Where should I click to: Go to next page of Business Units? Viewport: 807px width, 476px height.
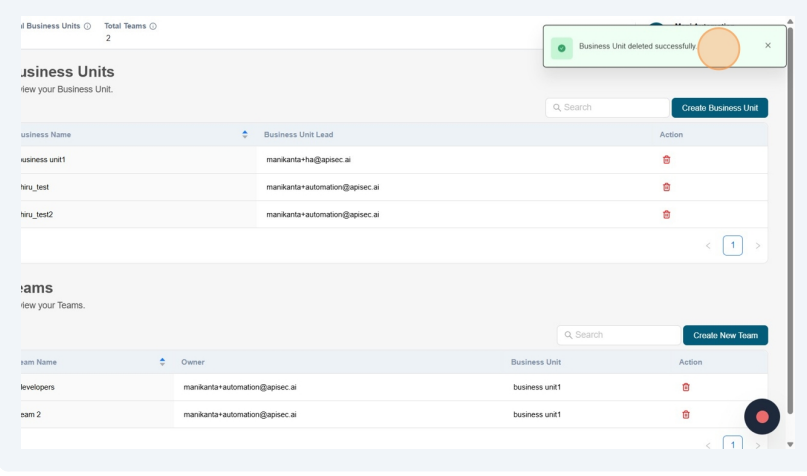[x=758, y=246]
